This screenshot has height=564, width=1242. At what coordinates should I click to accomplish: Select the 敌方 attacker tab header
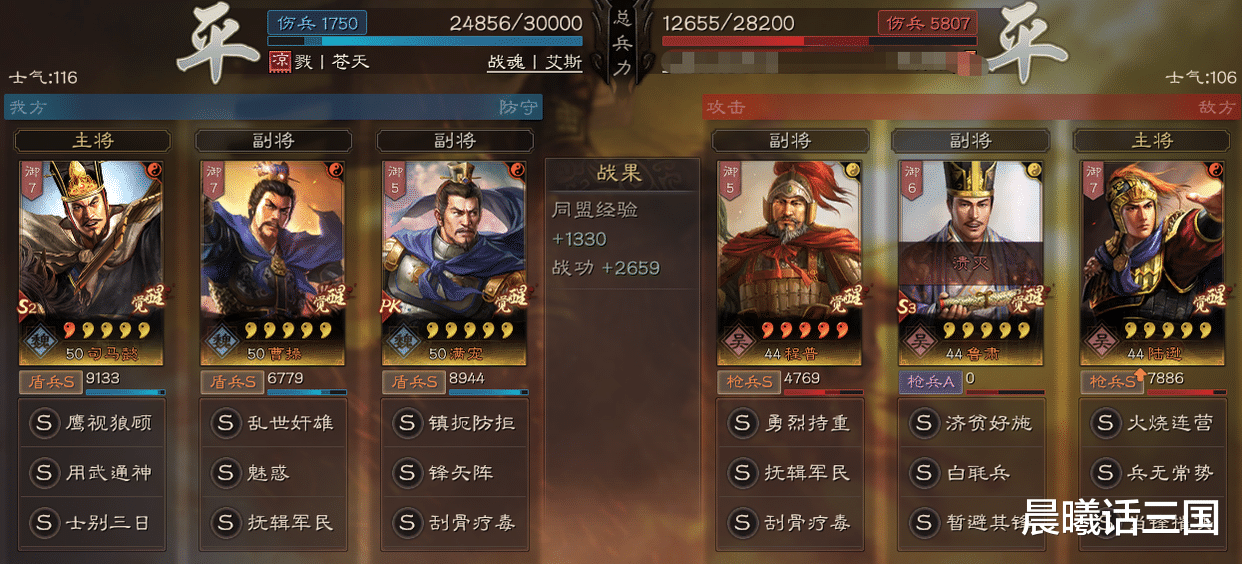click(x=972, y=107)
